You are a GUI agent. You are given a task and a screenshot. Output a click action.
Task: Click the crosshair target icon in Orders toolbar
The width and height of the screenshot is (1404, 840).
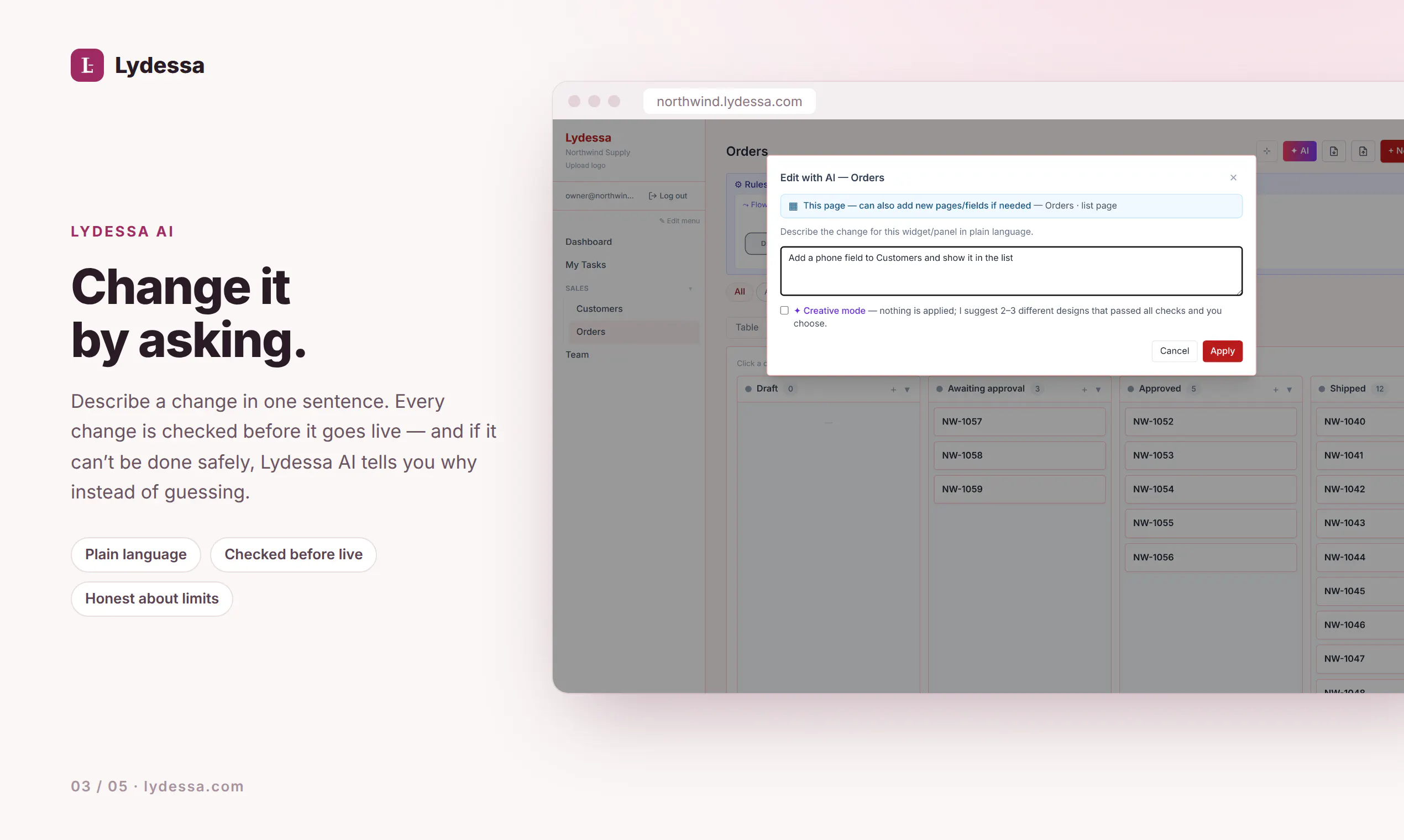pyautogui.click(x=1267, y=151)
